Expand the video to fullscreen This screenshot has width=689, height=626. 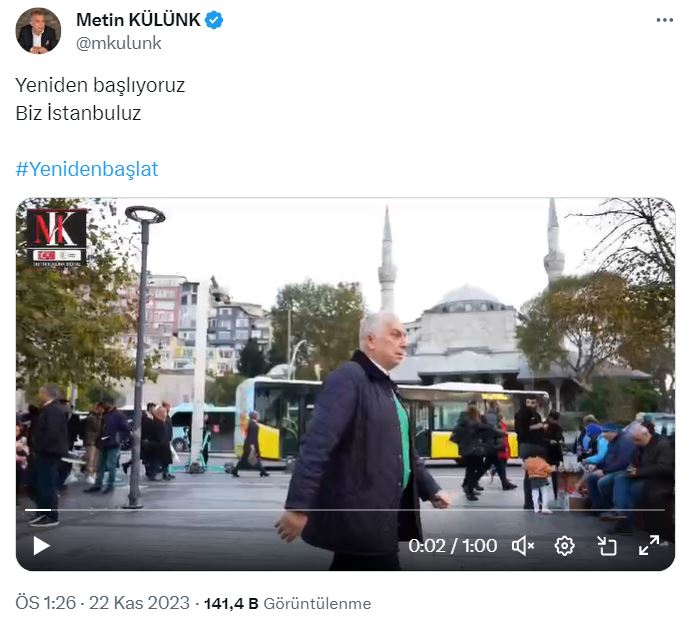(x=649, y=545)
